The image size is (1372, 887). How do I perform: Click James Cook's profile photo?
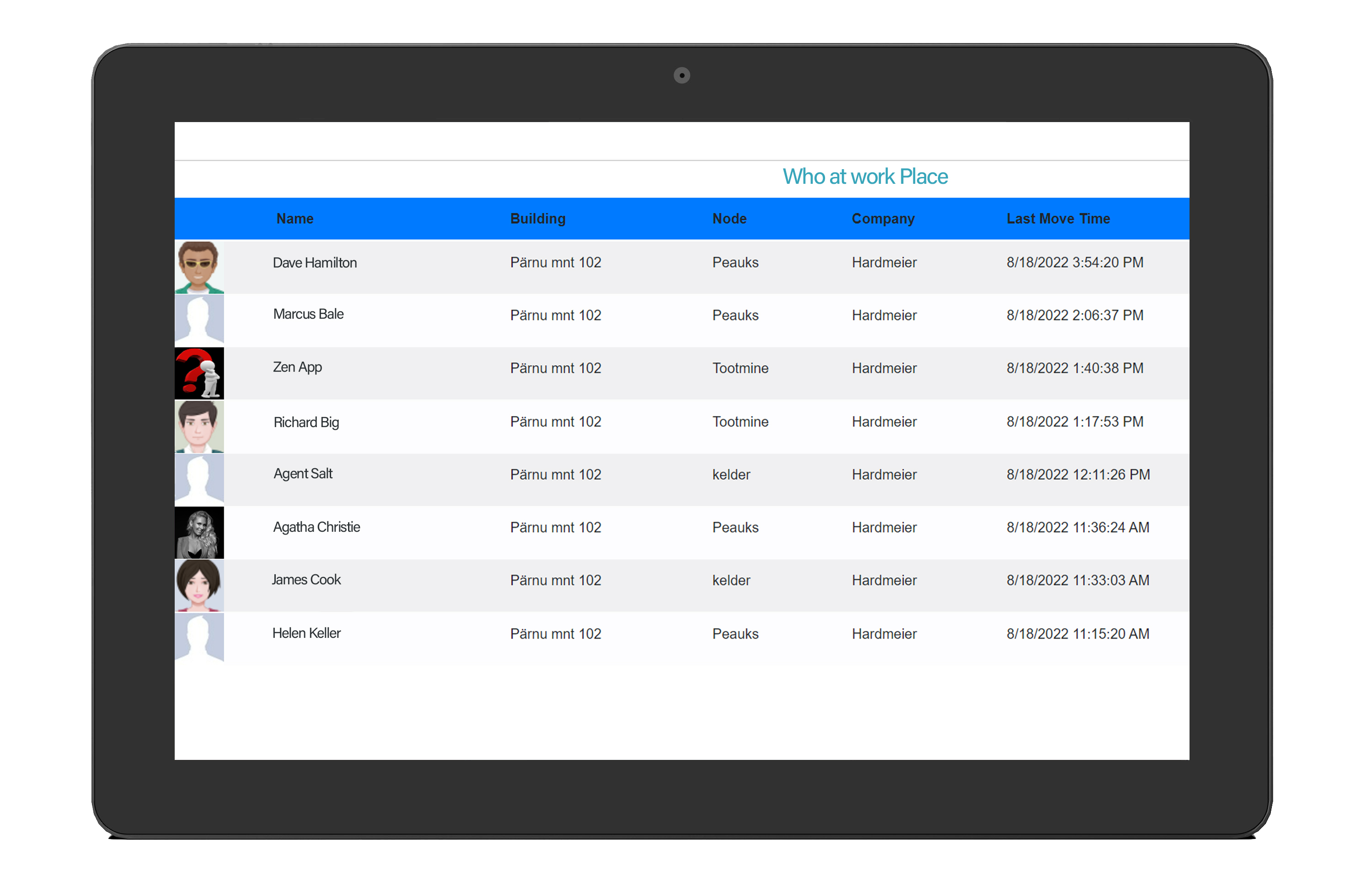tap(199, 585)
